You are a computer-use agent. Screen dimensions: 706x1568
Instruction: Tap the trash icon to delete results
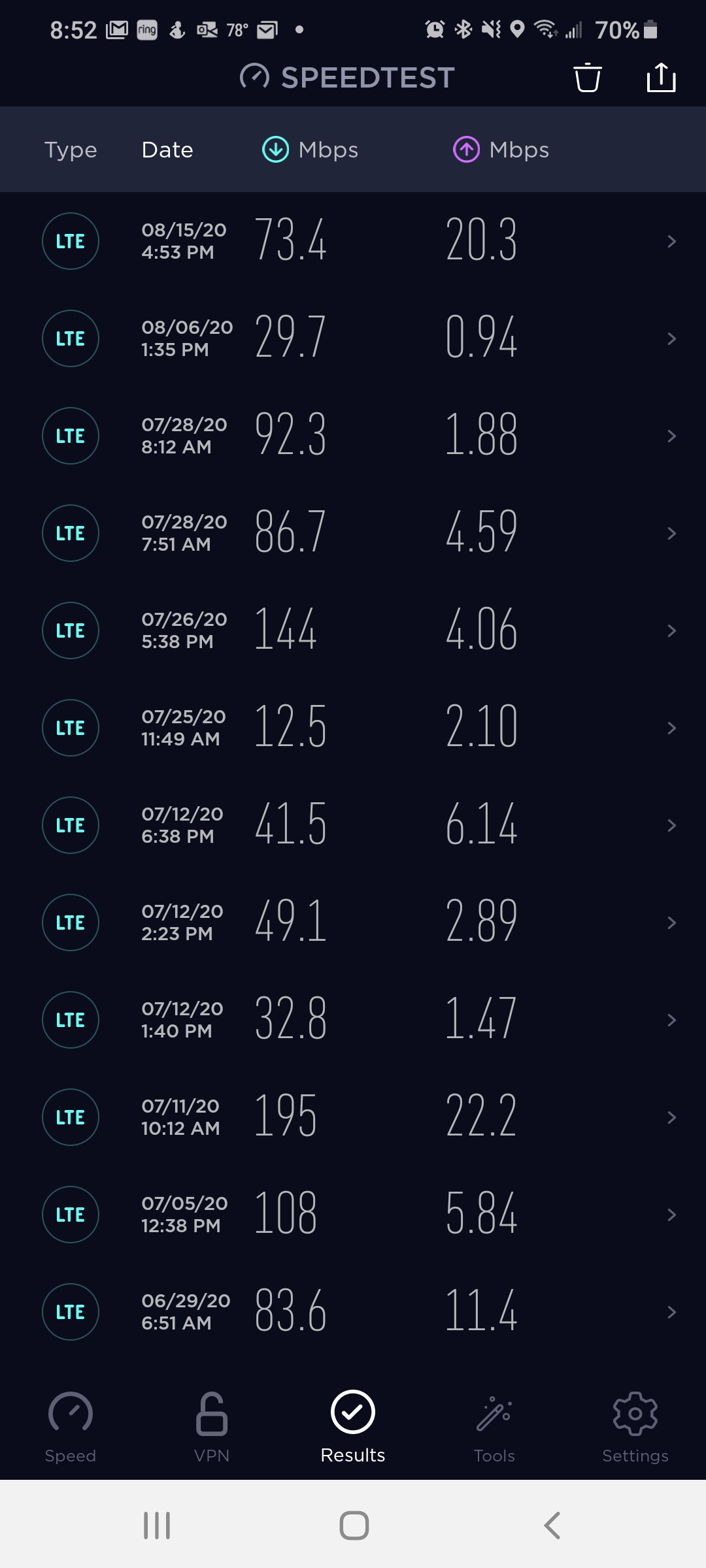[587, 78]
